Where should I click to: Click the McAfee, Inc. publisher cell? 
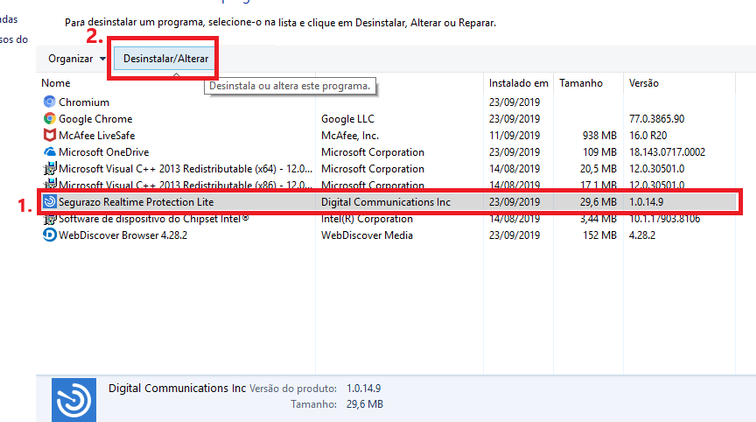[x=350, y=136]
